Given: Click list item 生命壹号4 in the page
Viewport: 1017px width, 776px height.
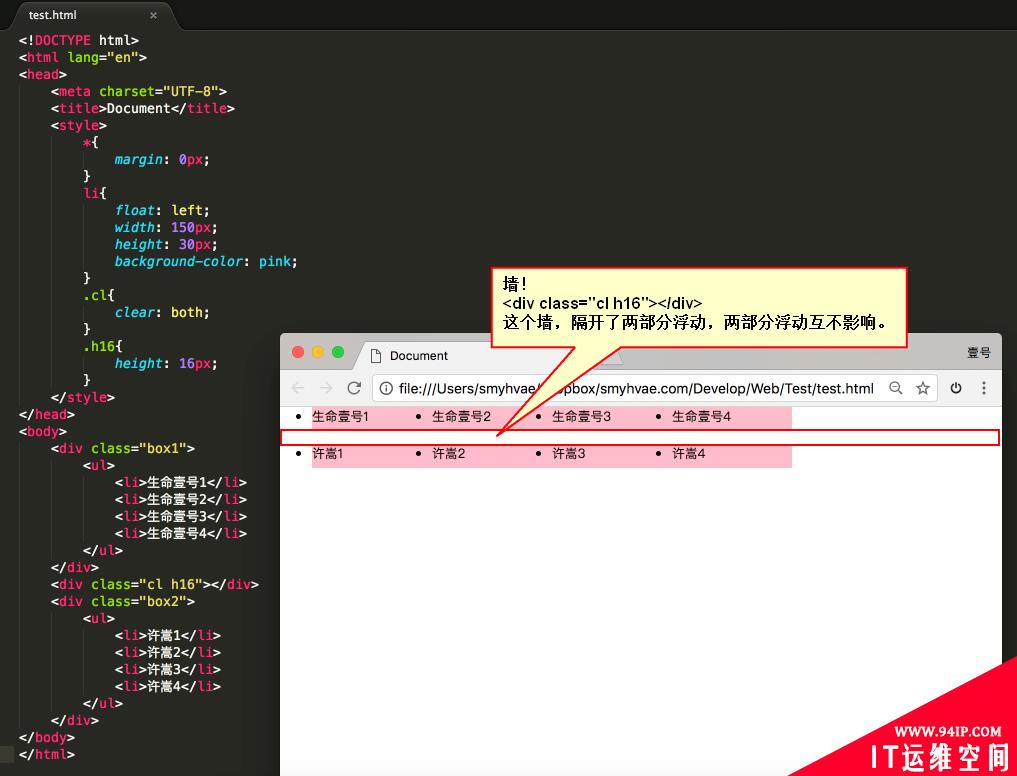Looking at the screenshot, I should pos(701,417).
